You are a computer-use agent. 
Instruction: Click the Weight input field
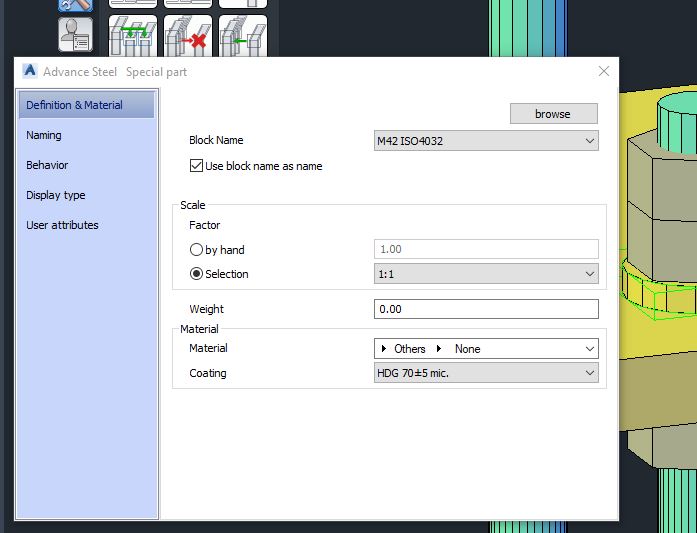click(486, 309)
